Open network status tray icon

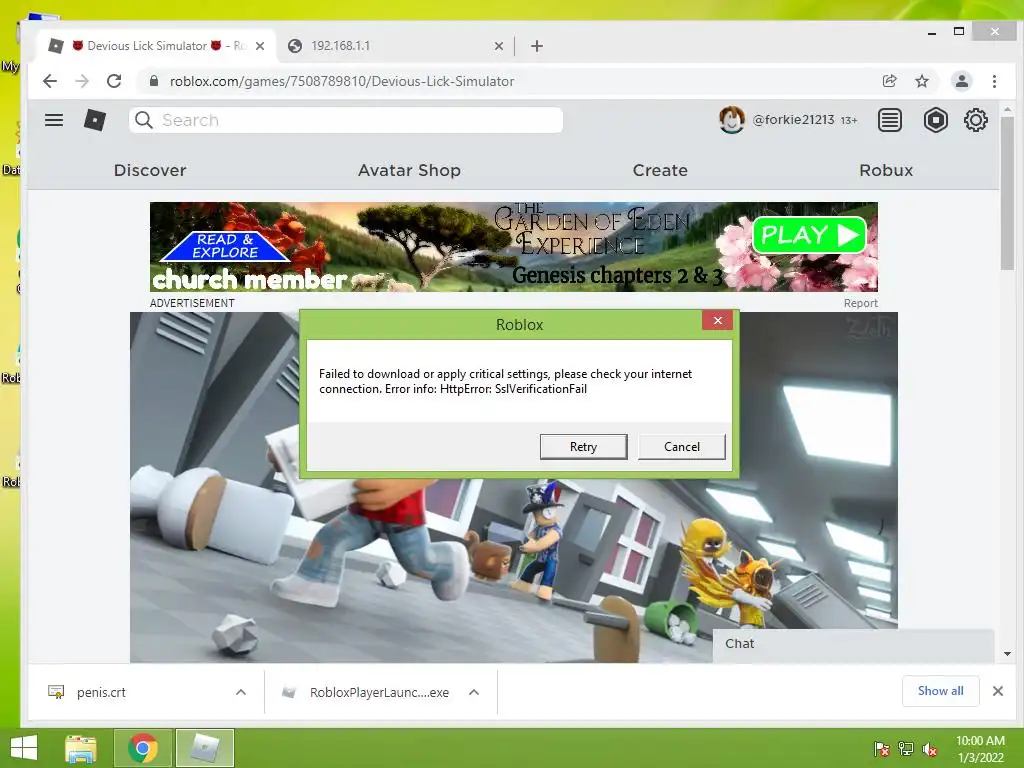(906, 749)
